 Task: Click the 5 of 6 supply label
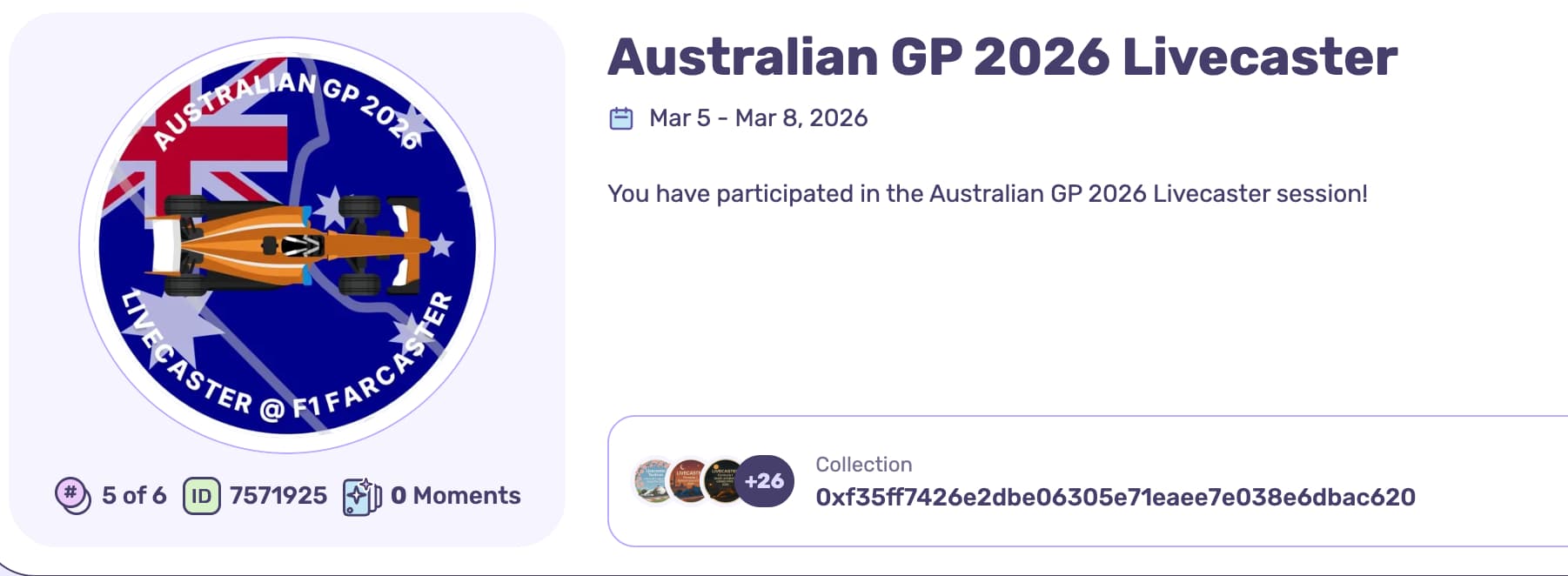point(134,496)
